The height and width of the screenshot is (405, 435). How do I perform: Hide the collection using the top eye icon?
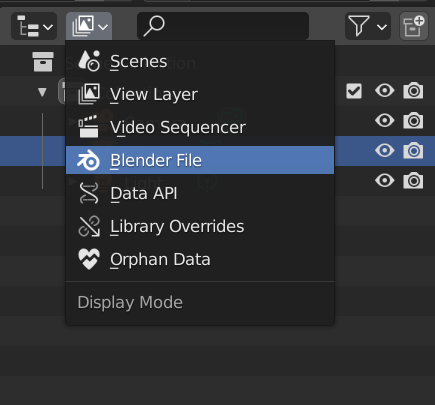(x=385, y=91)
